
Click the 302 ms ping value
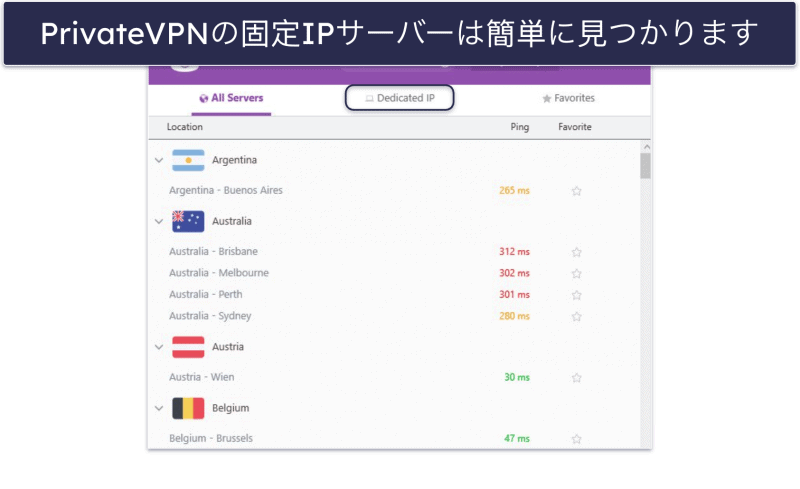point(514,273)
